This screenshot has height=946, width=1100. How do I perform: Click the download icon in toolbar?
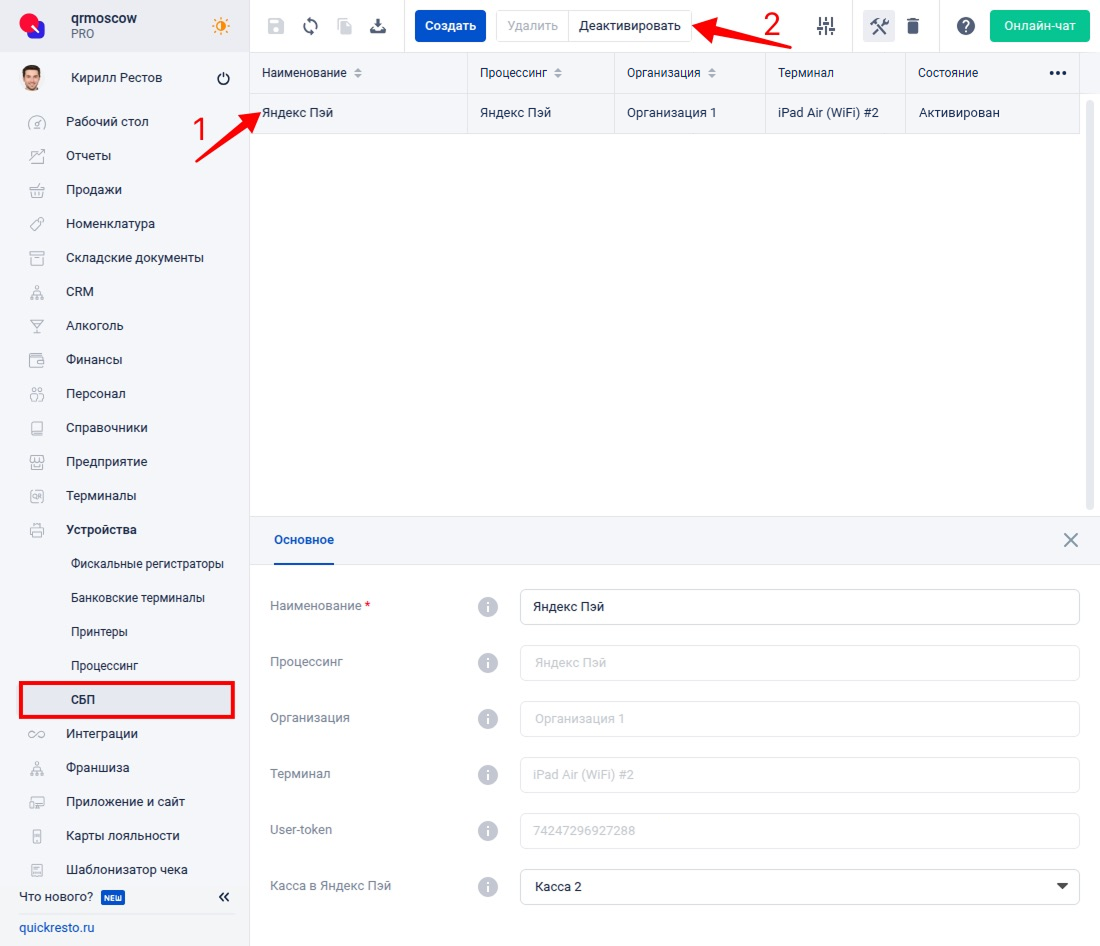click(378, 26)
